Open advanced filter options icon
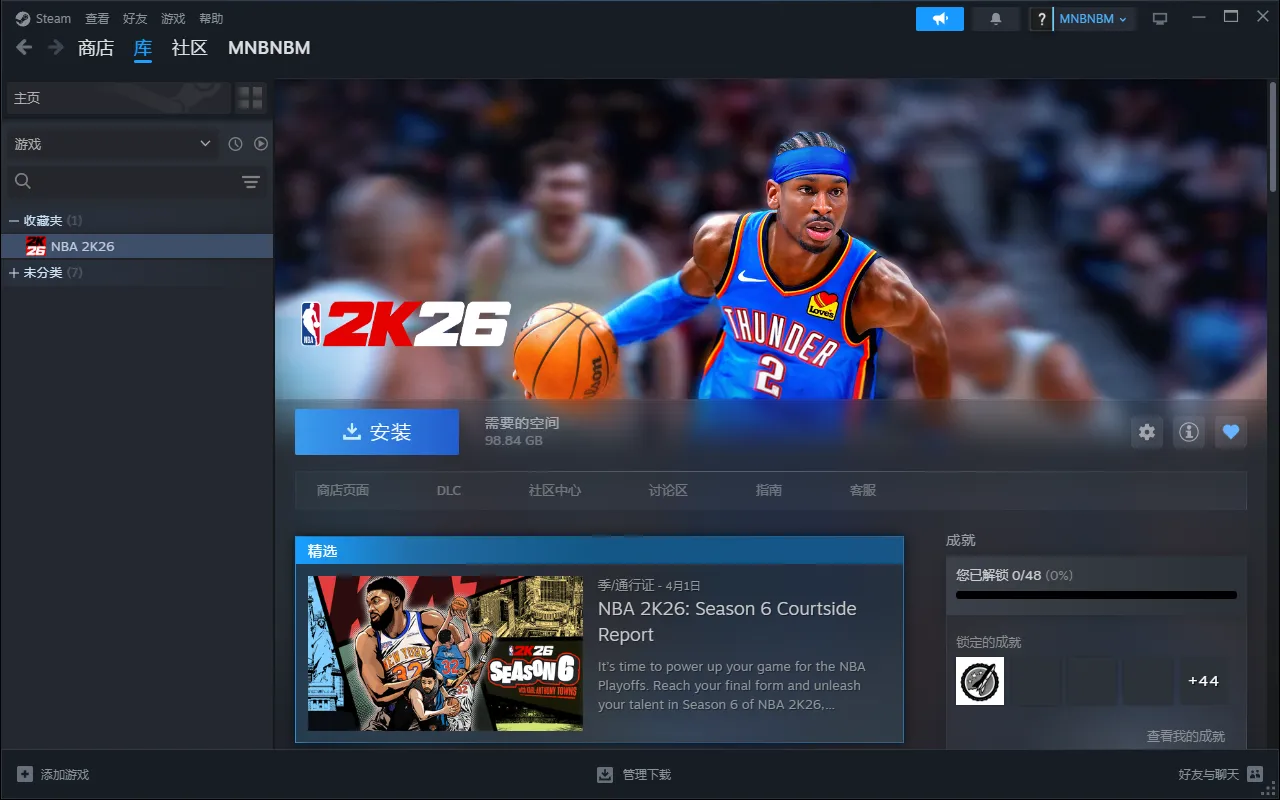 click(x=250, y=181)
